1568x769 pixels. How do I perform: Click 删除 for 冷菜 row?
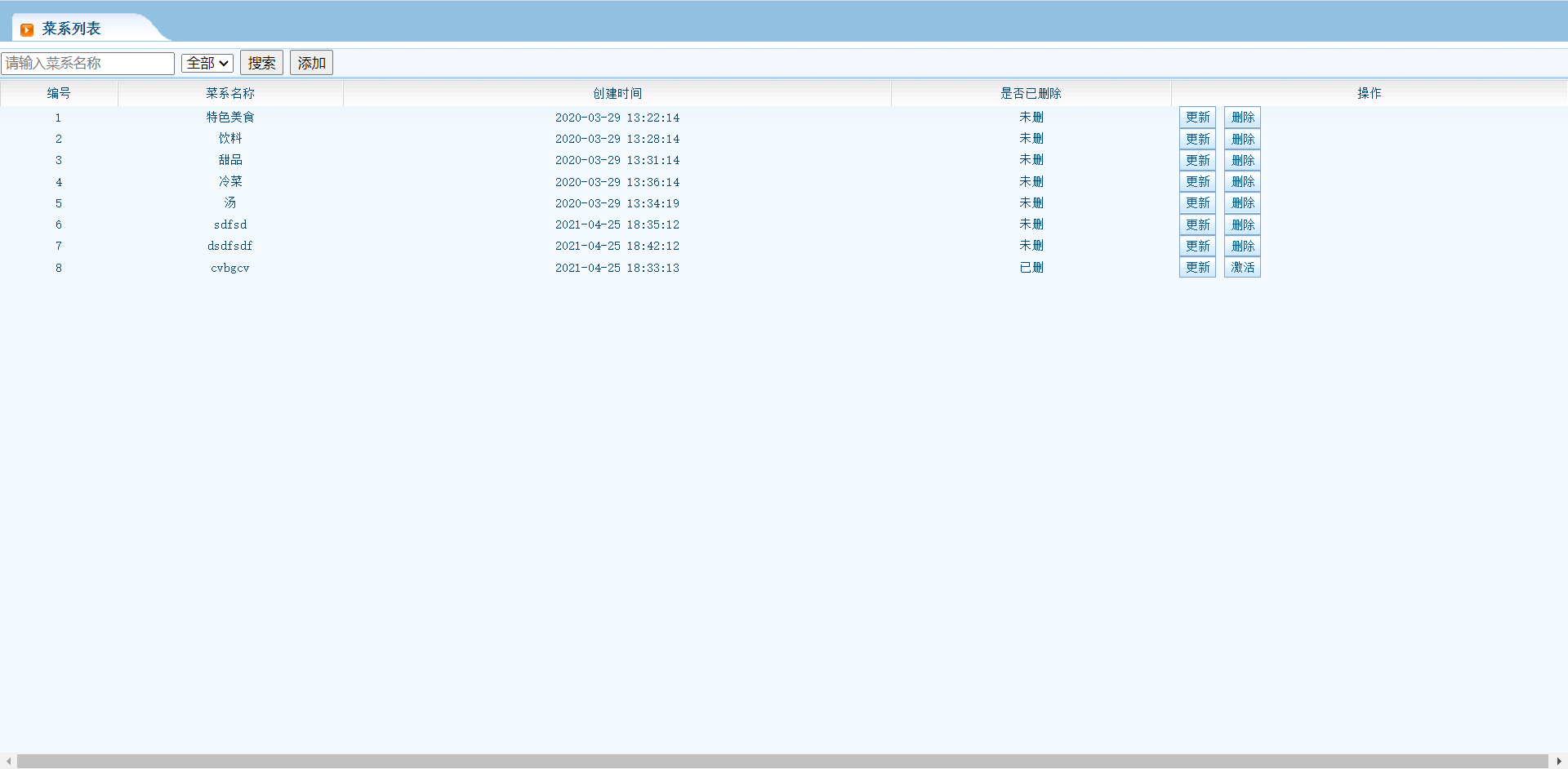1242,181
